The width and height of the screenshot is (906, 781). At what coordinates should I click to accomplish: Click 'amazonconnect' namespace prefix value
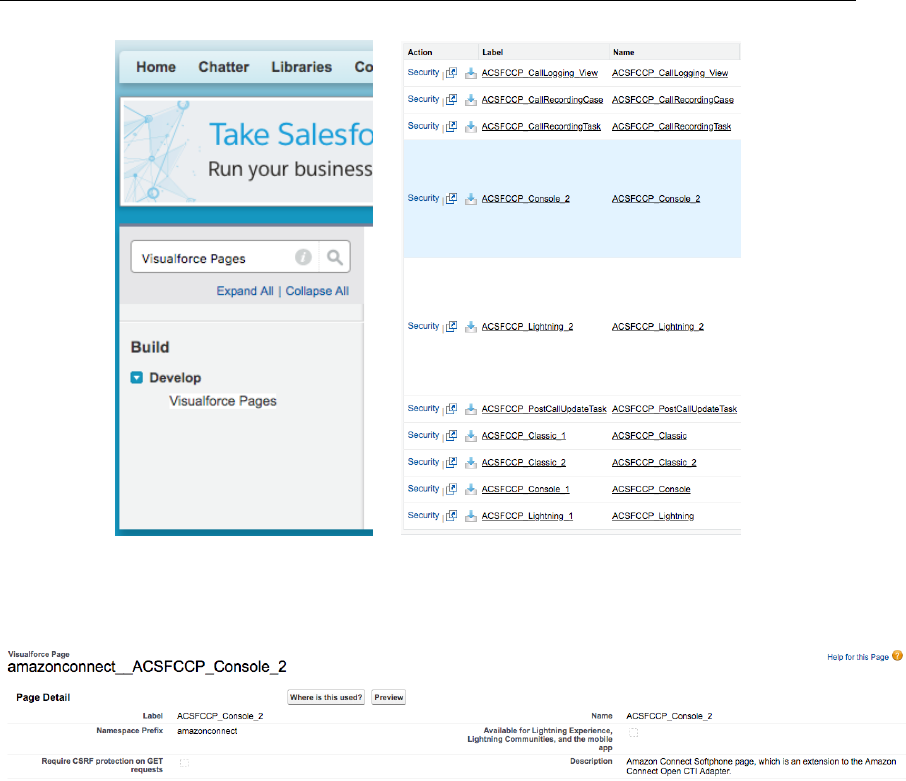click(x=207, y=731)
